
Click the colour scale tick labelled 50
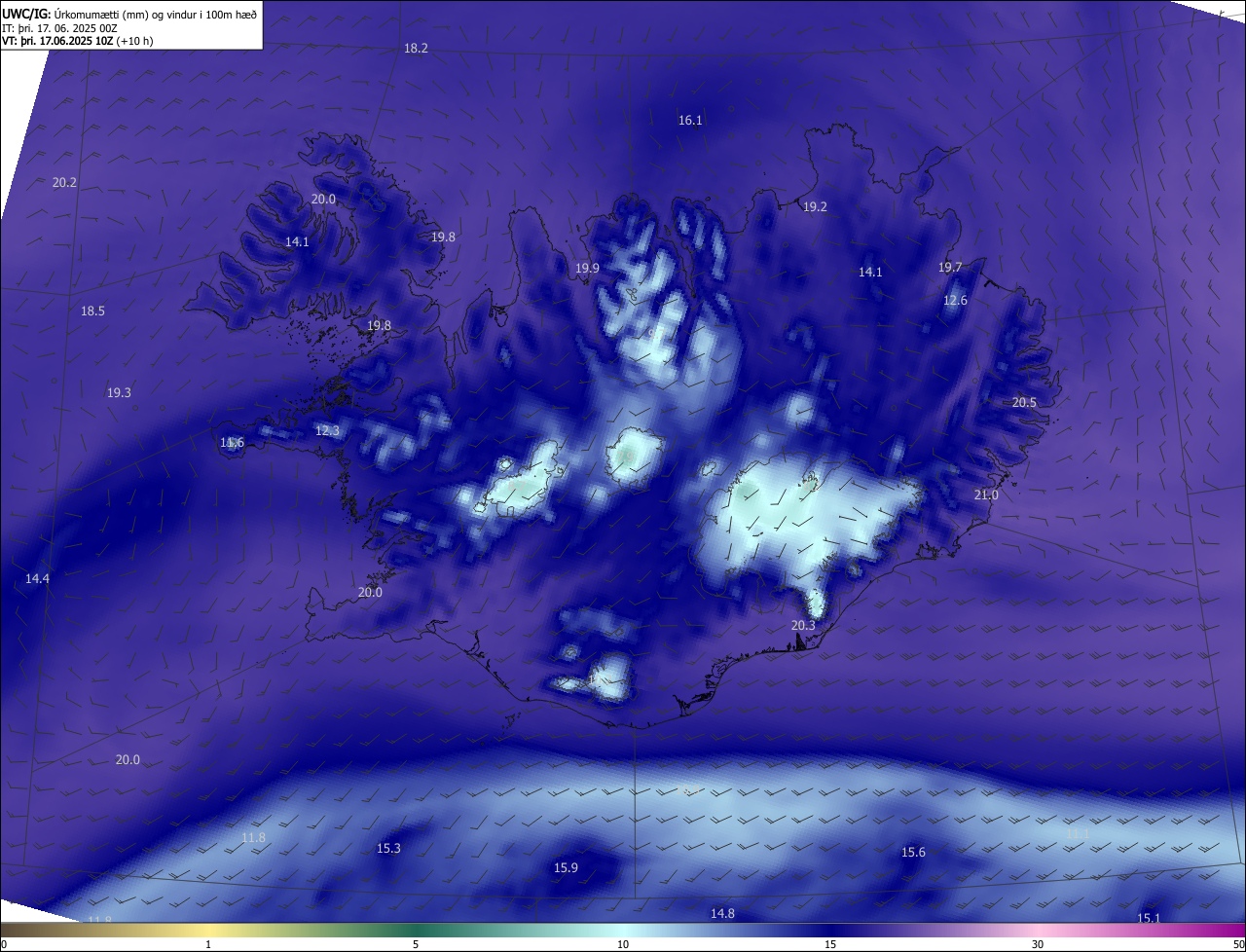point(1238,944)
